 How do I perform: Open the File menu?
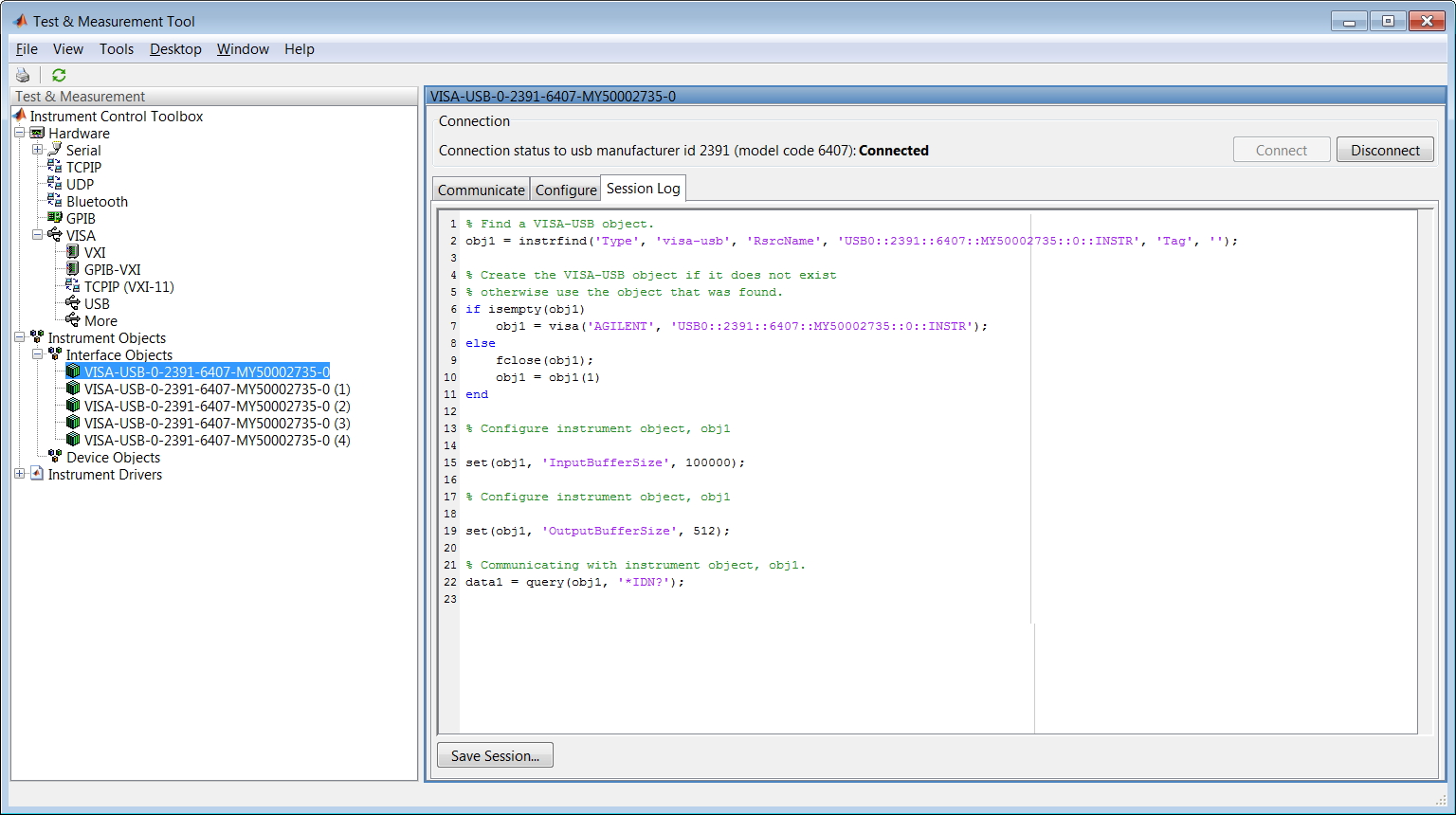(x=27, y=49)
